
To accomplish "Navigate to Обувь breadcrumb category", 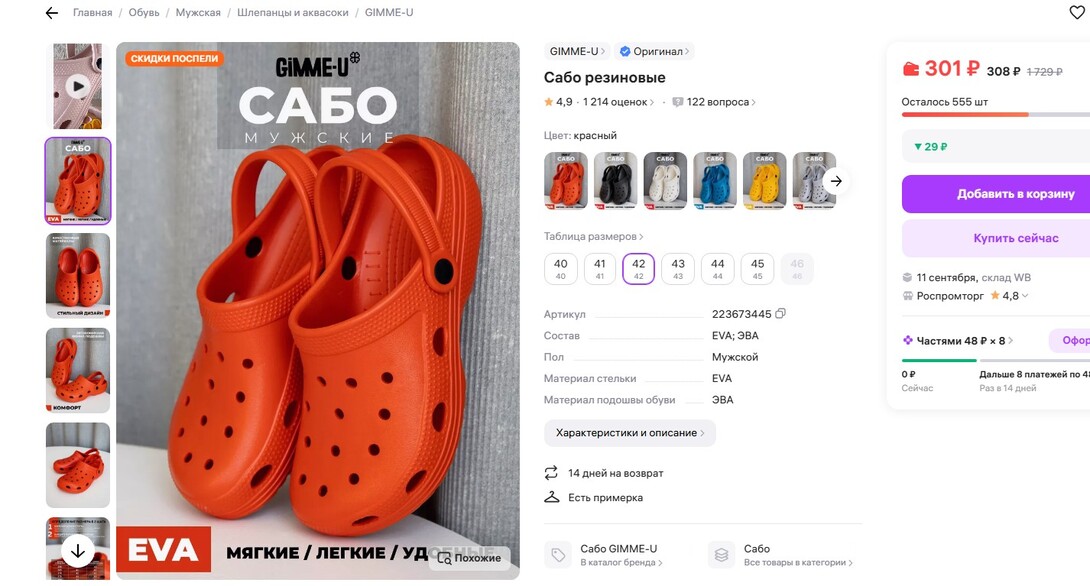I will [144, 13].
